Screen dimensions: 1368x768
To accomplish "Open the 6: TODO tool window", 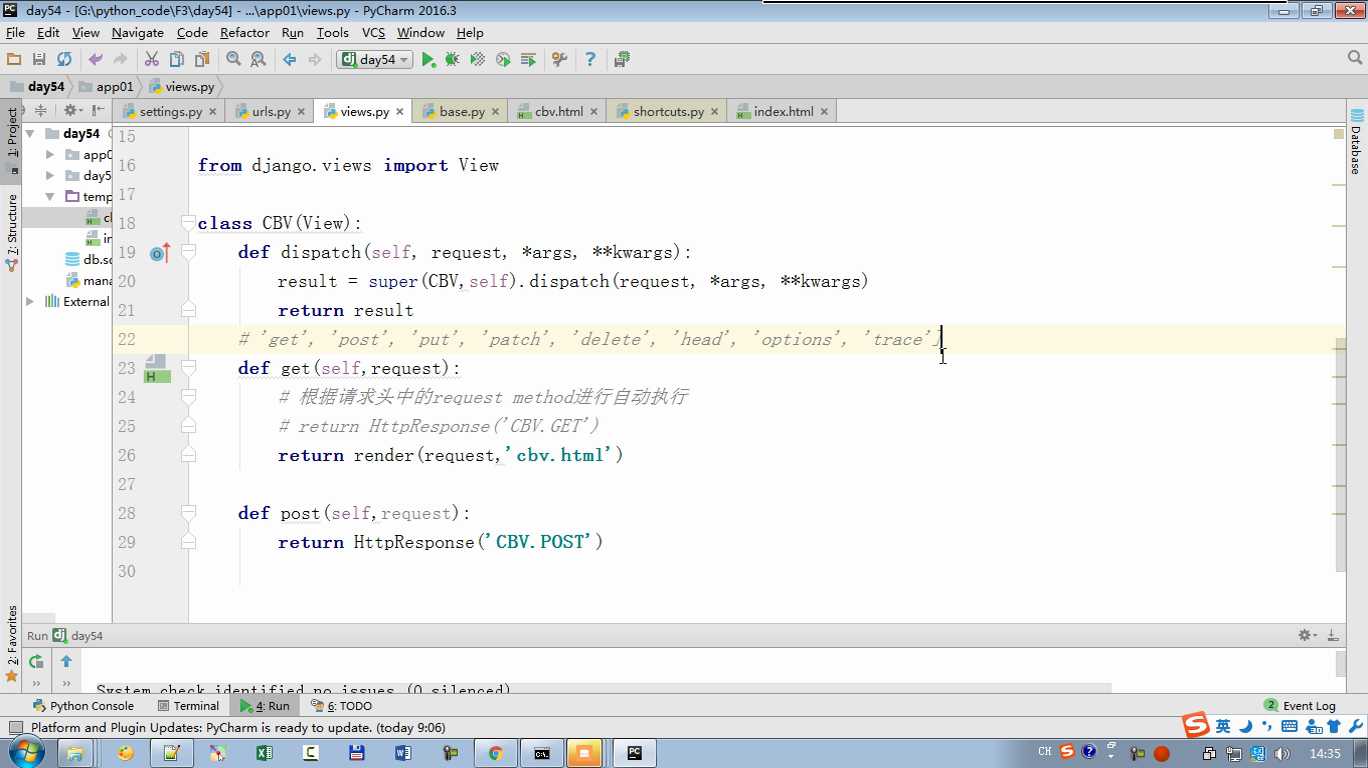I will [x=341, y=706].
